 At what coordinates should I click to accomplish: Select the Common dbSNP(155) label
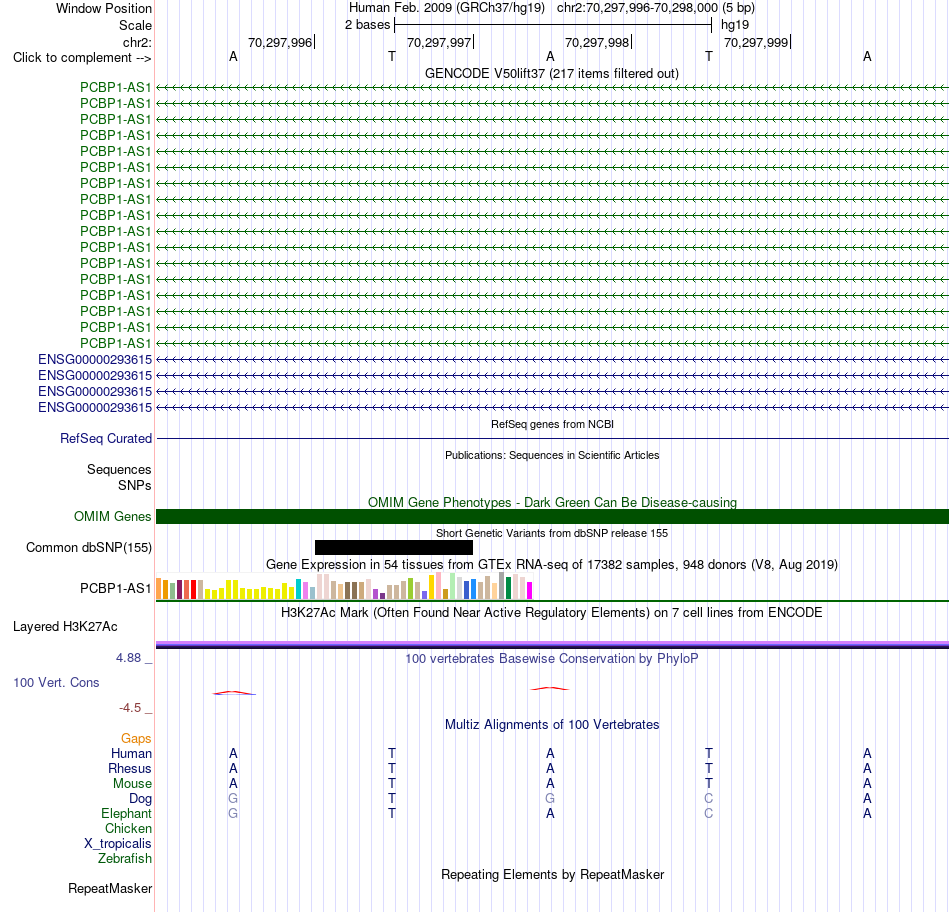[88, 547]
